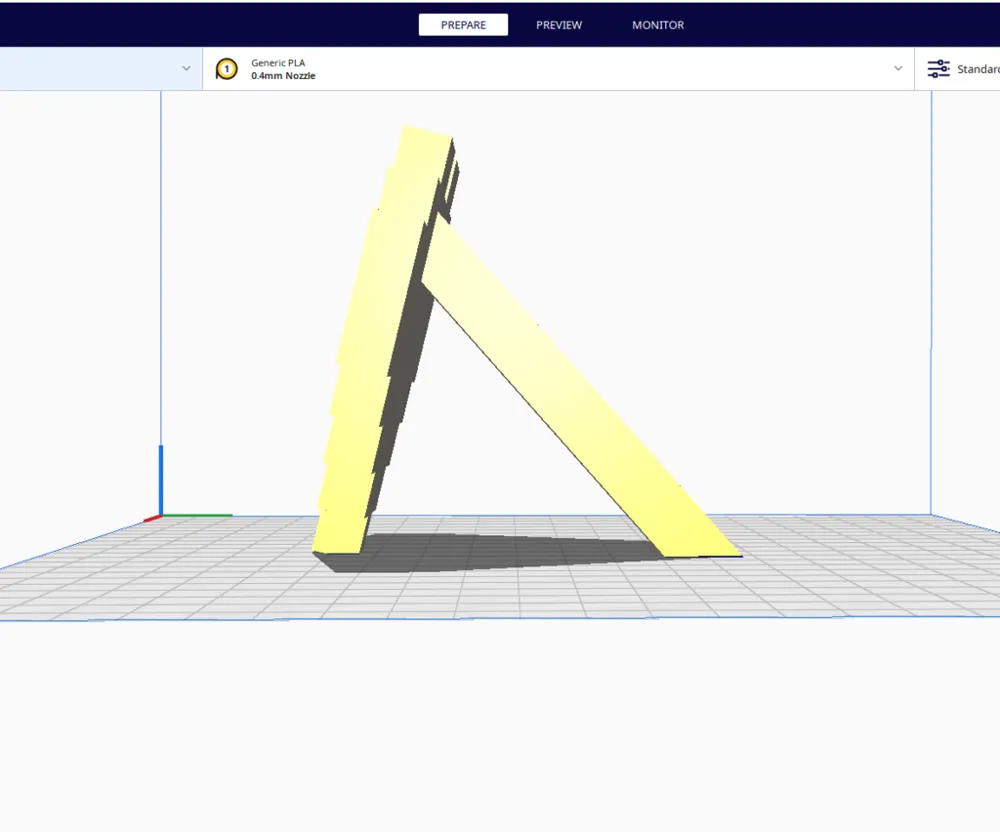Open print settings via sliders icon
The width and height of the screenshot is (1000, 832).
[938, 69]
